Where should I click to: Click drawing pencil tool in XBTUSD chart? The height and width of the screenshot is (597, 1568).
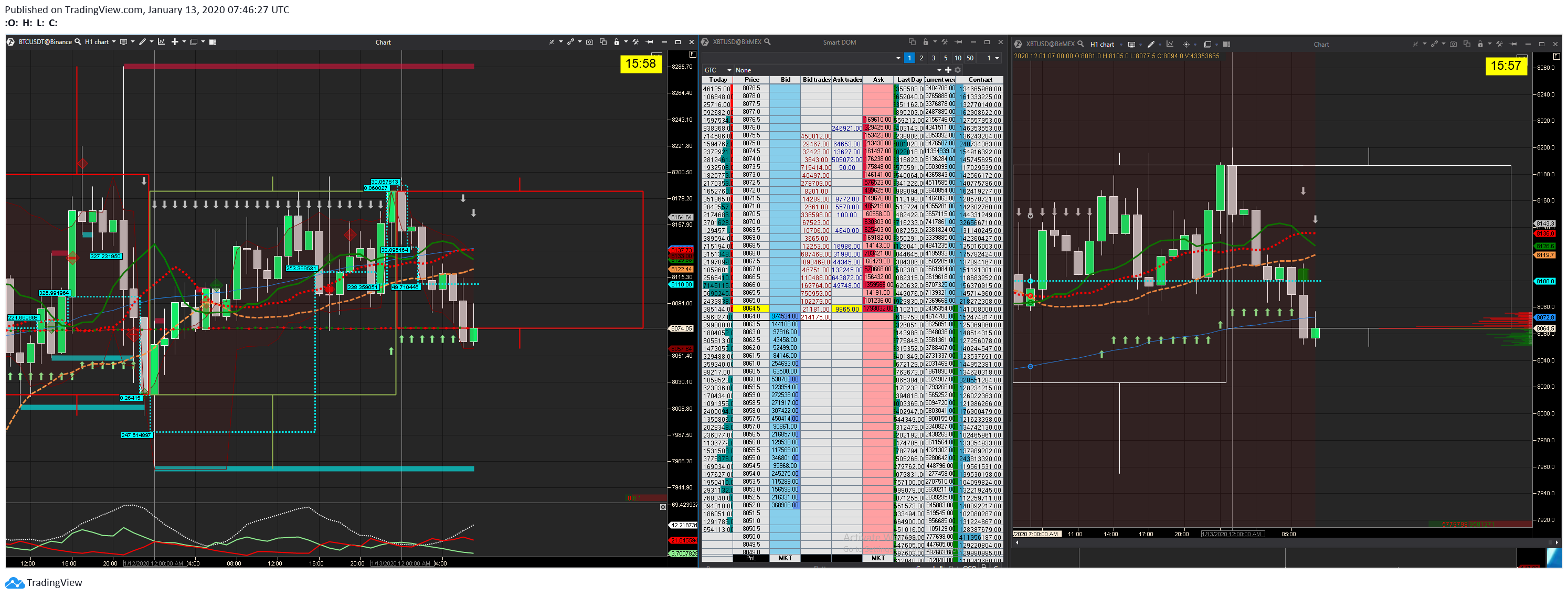point(1151,44)
